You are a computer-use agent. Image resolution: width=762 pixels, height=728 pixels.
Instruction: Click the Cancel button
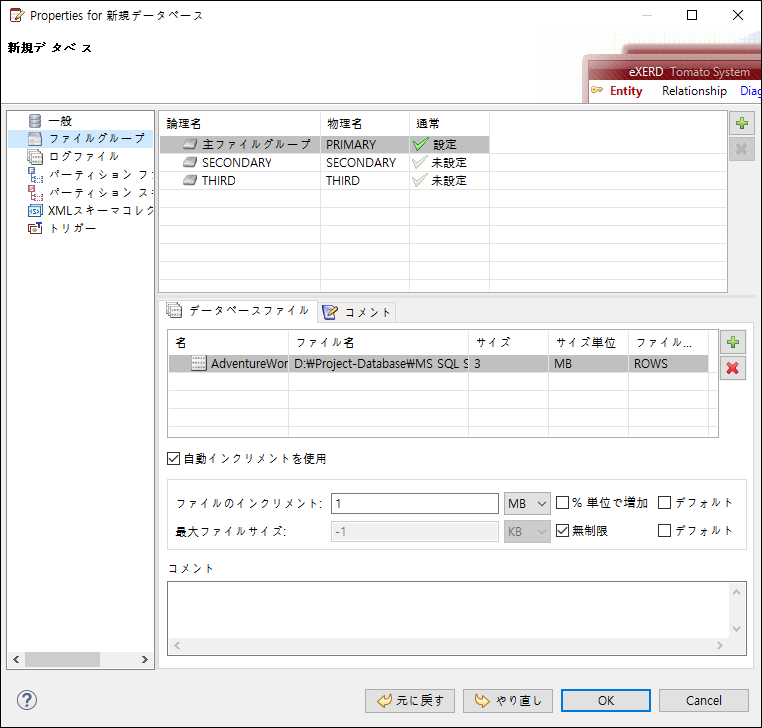coord(704,701)
